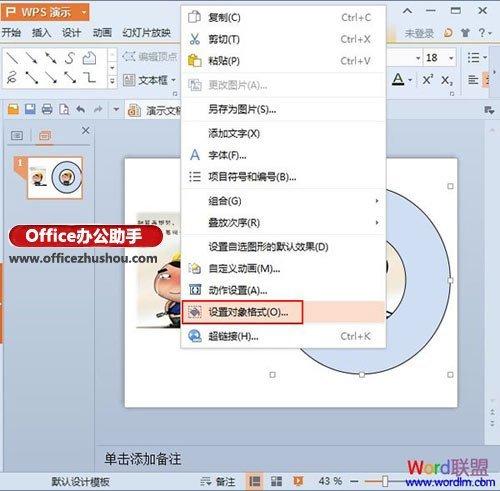Switch to outline view pane icon

(17, 135)
